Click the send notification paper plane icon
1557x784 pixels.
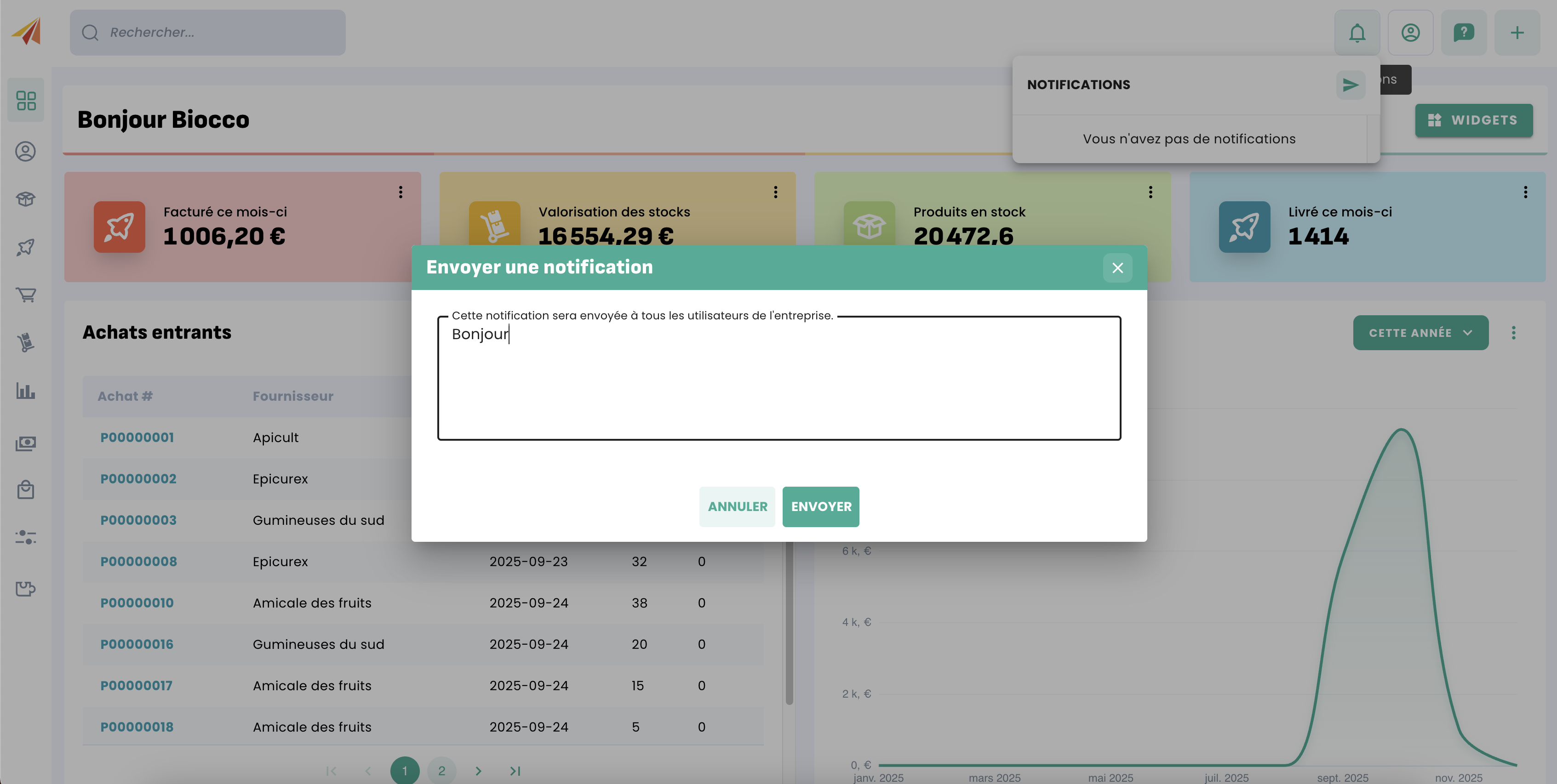(1350, 85)
